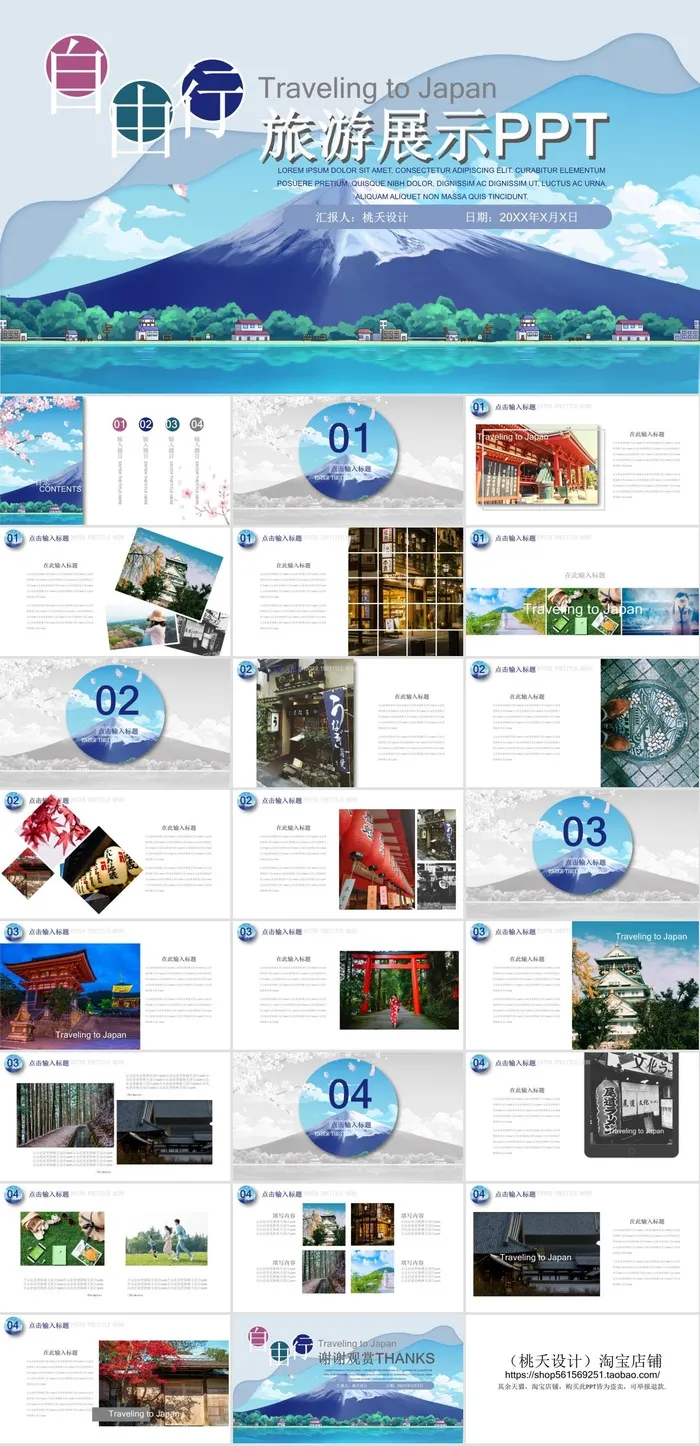
Task: Open the slide with red temple photo
Action: 582,459
